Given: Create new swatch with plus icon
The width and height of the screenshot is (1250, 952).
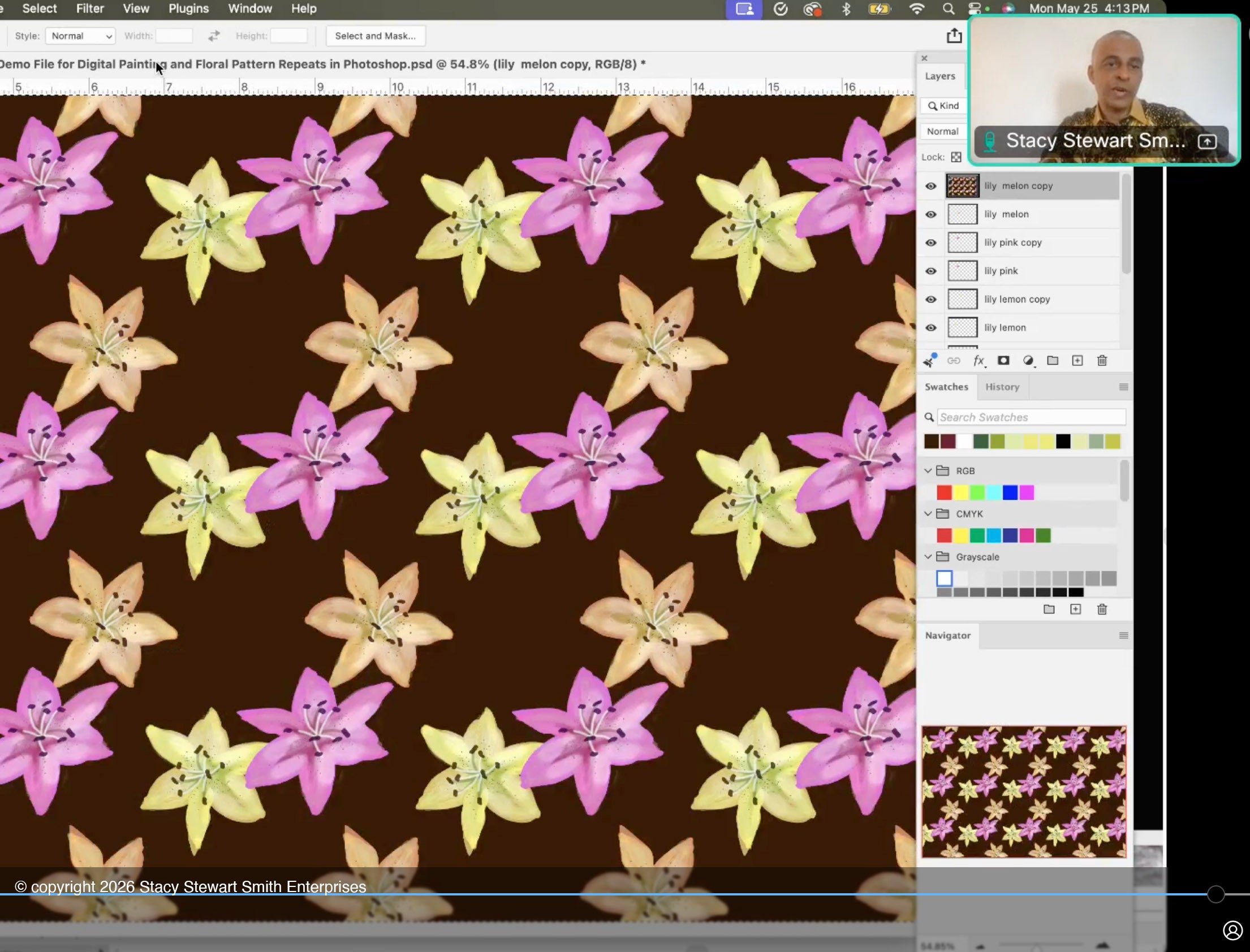Looking at the screenshot, I should coord(1075,609).
